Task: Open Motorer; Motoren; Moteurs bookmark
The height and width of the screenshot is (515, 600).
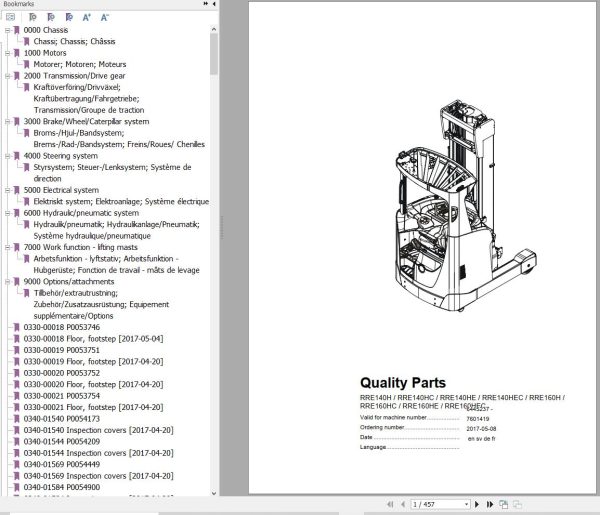Action: (x=80, y=64)
